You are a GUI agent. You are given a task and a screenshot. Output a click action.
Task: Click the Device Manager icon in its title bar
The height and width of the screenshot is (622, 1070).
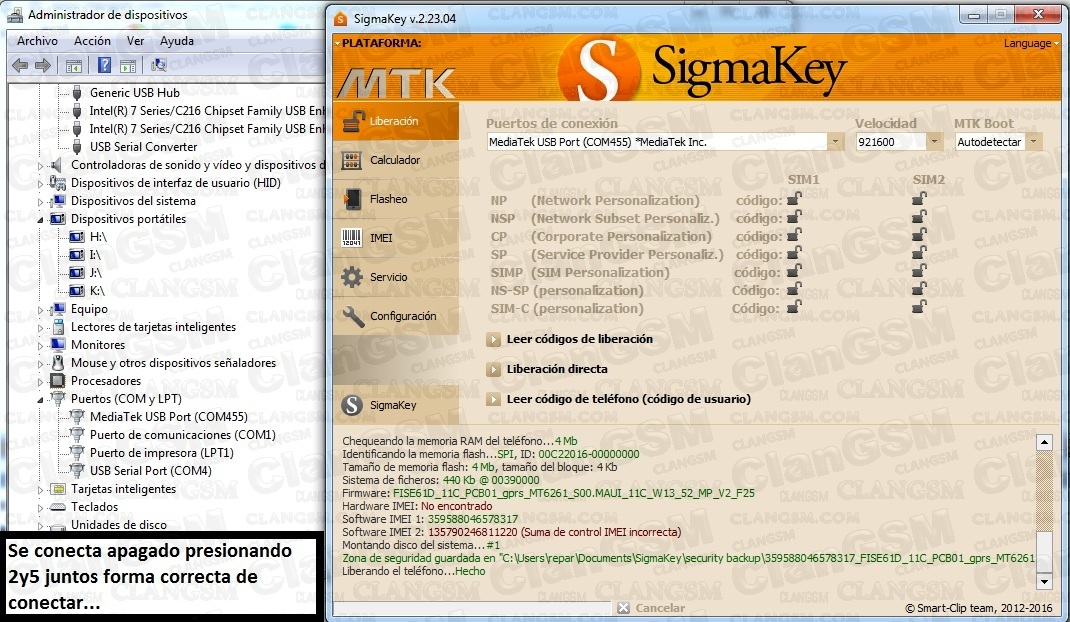[x=14, y=15]
